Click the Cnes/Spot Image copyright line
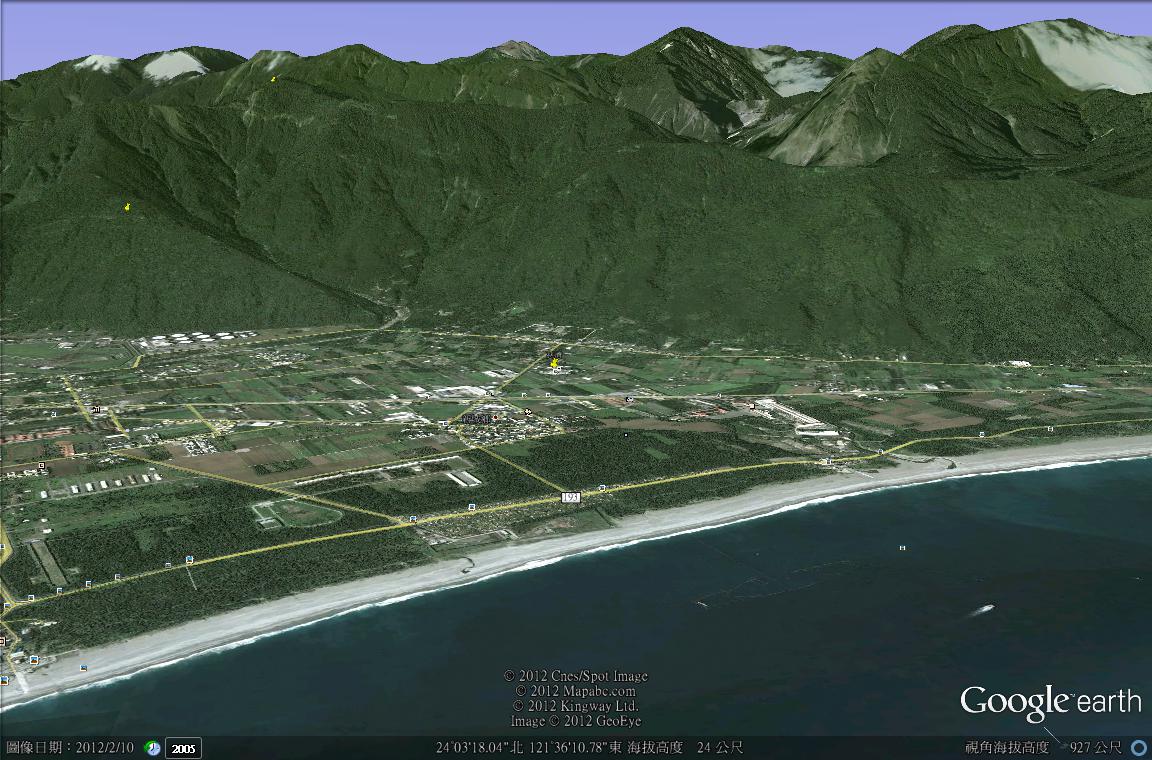This screenshot has height=760, width=1152. coord(575,676)
